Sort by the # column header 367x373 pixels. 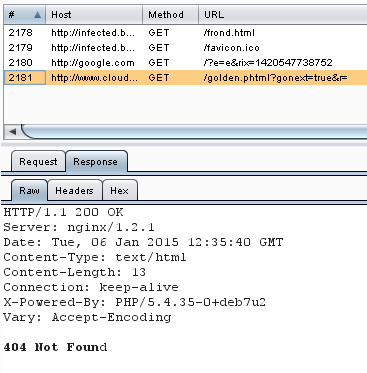coord(25,15)
